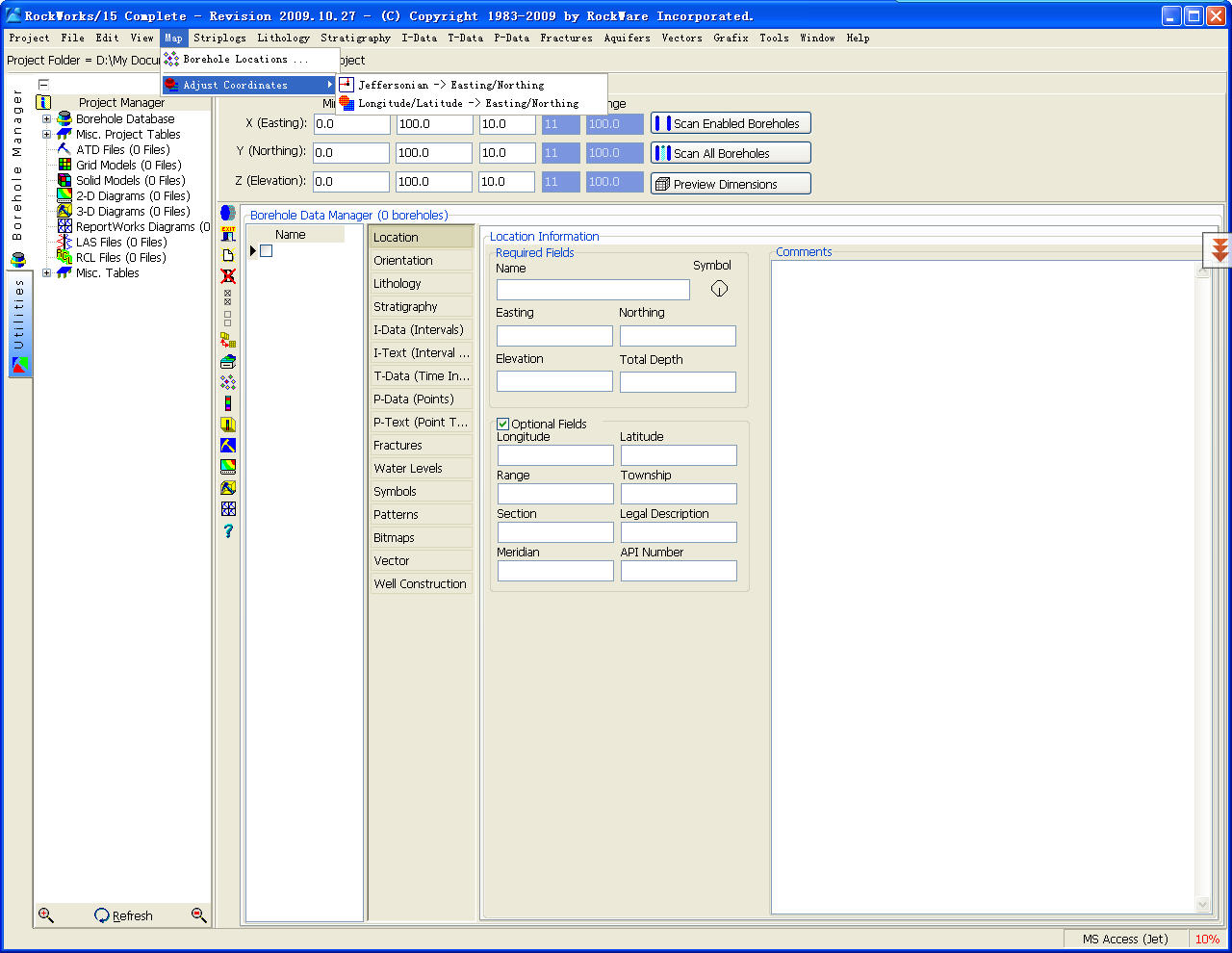Select ATD Files (0 Files) tree item

(x=122, y=150)
